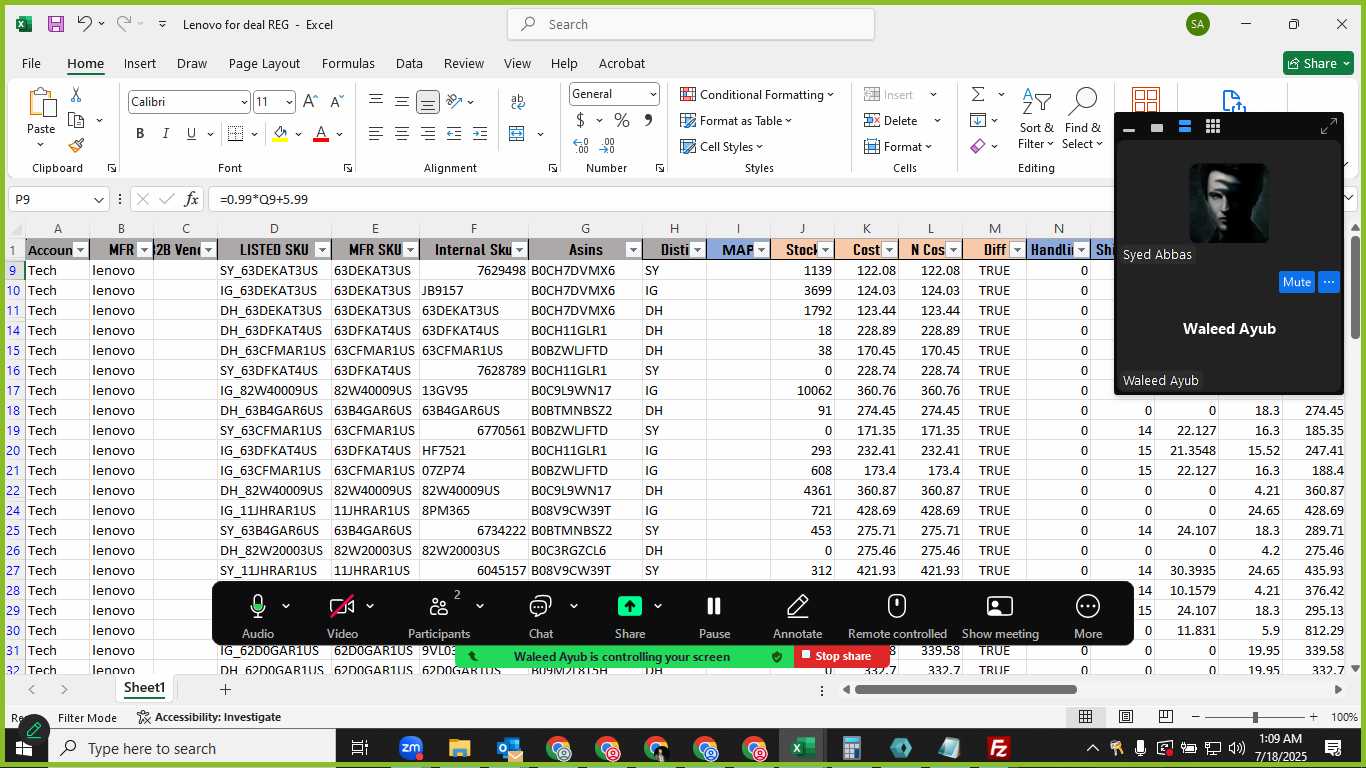Click the red Font Color swatch button
Image resolution: width=1366 pixels, height=768 pixels.
(321, 134)
